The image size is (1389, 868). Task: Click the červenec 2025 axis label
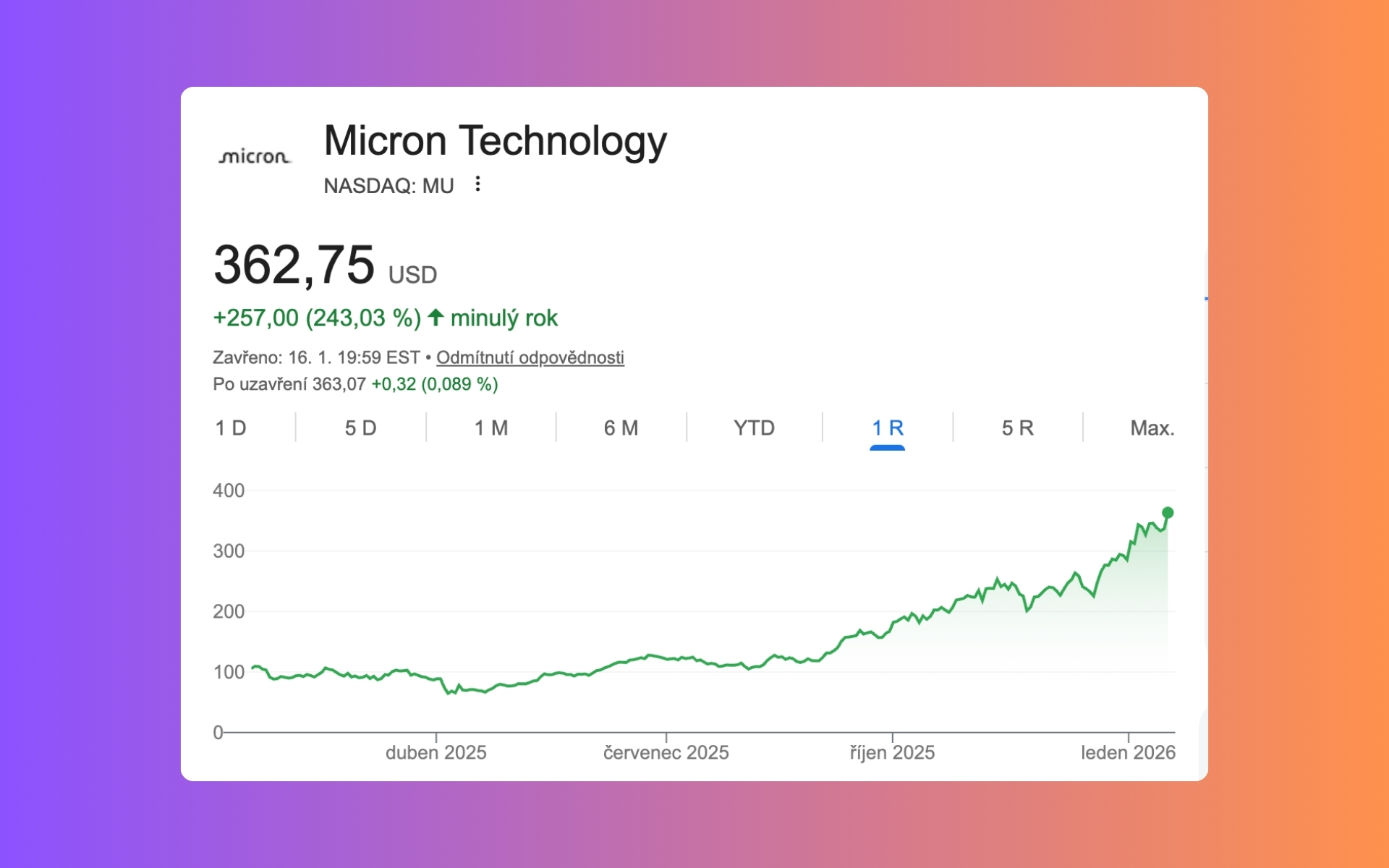[666, 753]
